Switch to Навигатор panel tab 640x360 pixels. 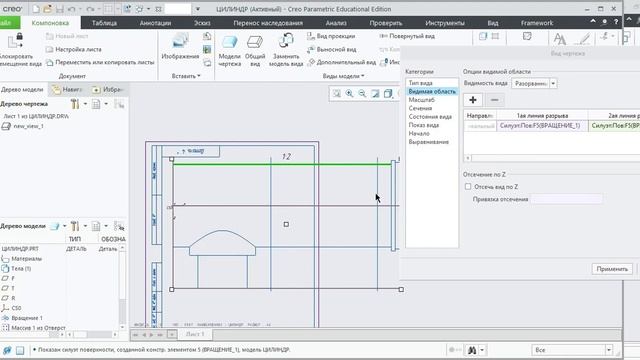click(67, 89)
